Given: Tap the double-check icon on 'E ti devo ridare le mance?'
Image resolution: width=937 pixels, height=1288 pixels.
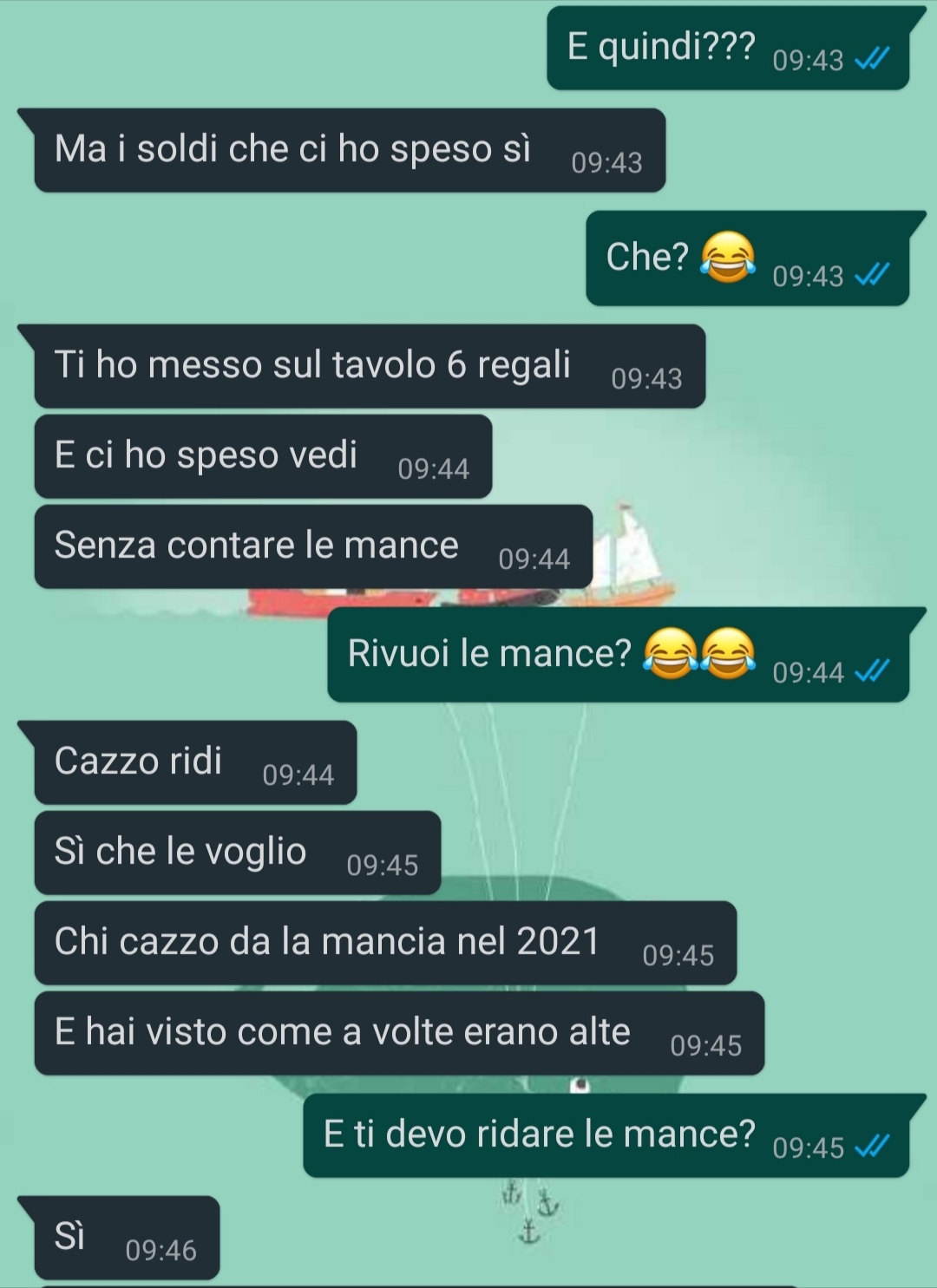Looking at the screenshot, I should tap(872, 1147).
